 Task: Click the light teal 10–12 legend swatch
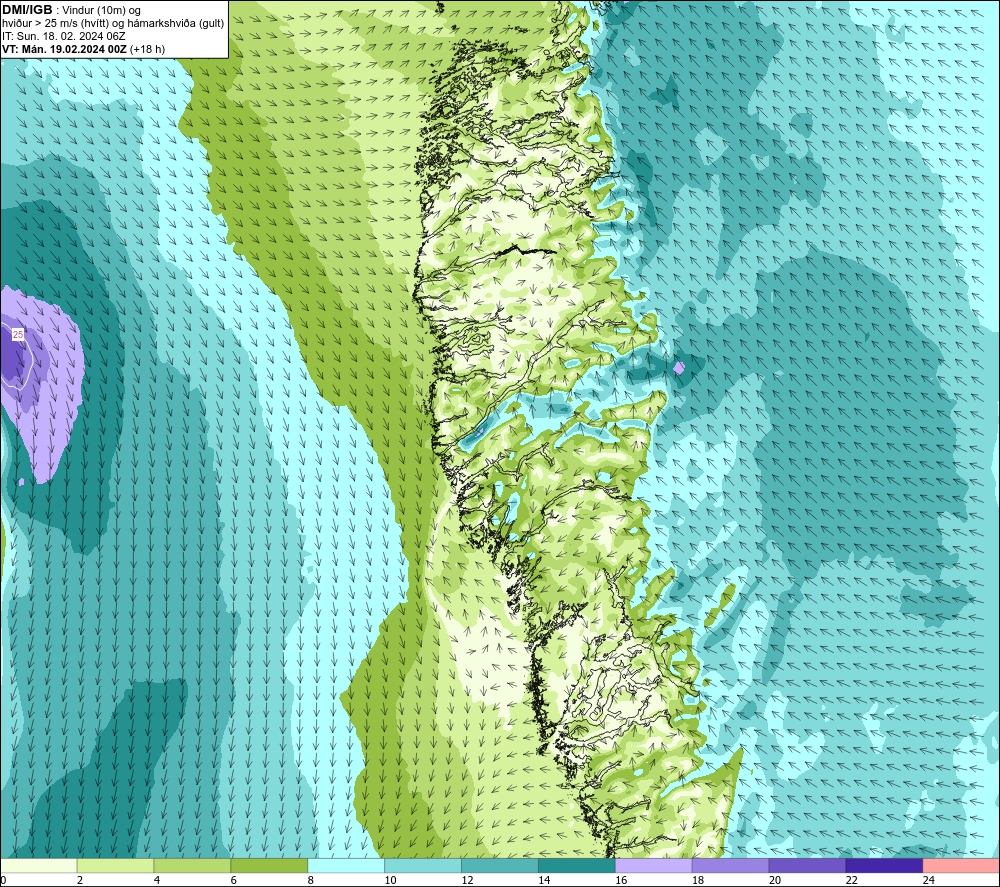pos(423,865)
